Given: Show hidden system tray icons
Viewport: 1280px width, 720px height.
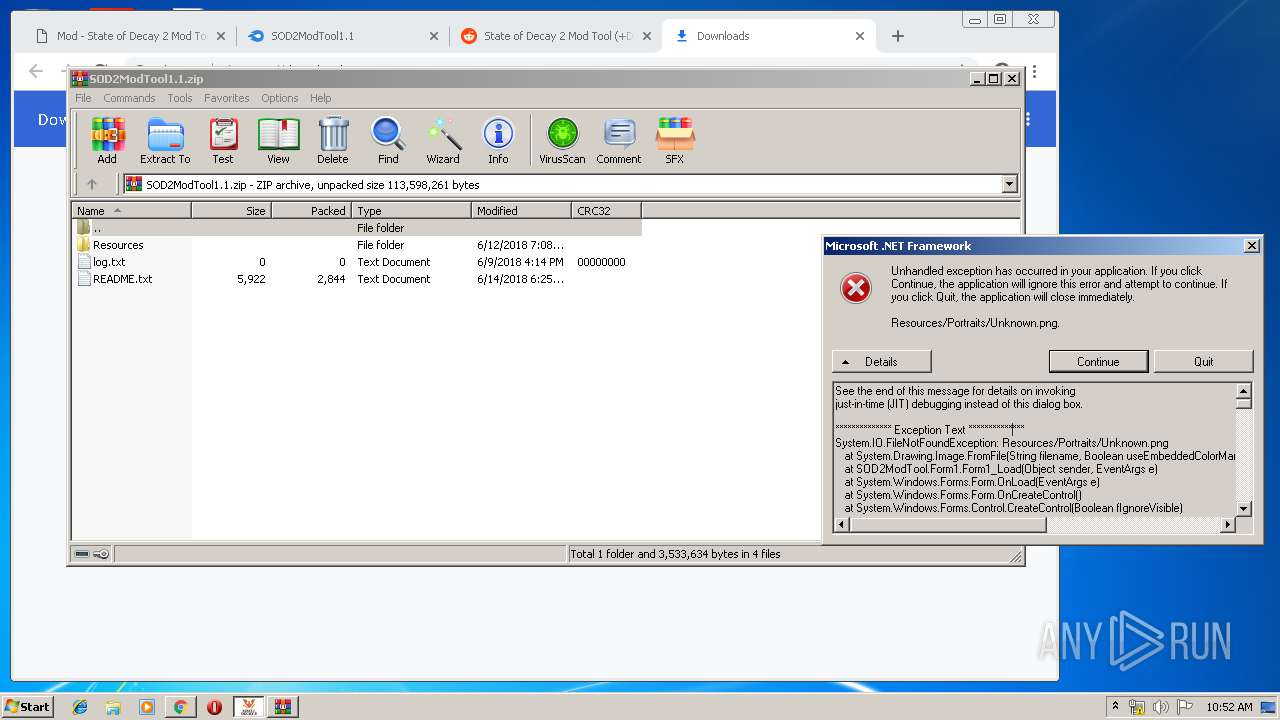Looking at the screenshot, I should 1115,707.
